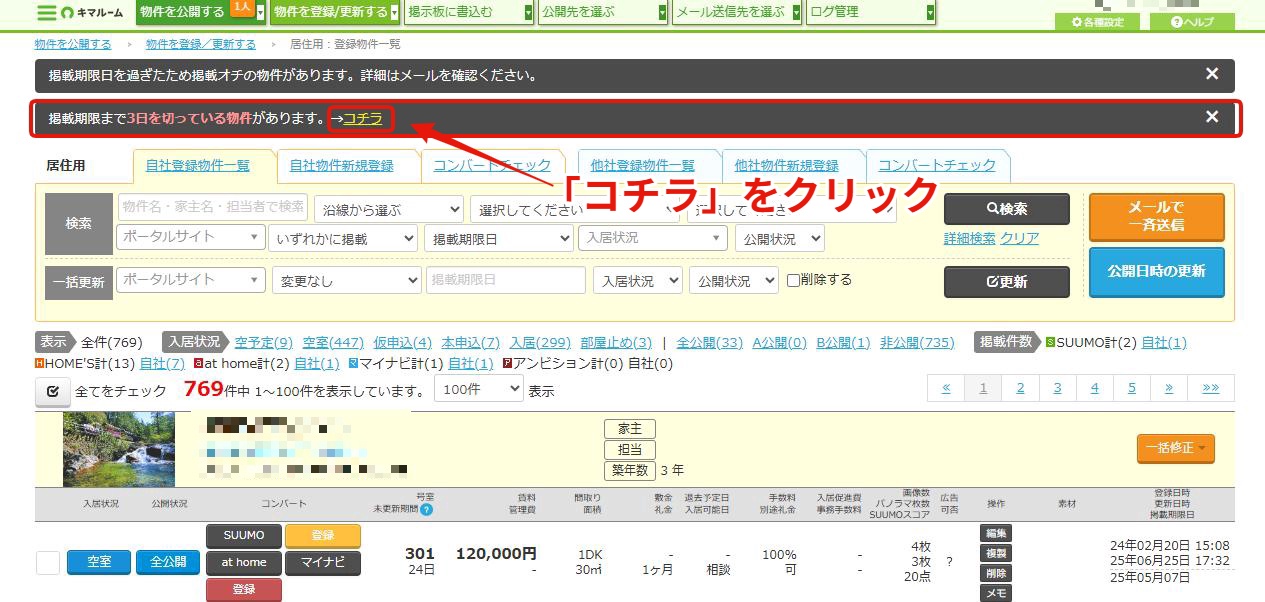Click the 空室 status button for room 301
The width and height of the screenshot is (1265, 602).
click(x=99, y=562)
